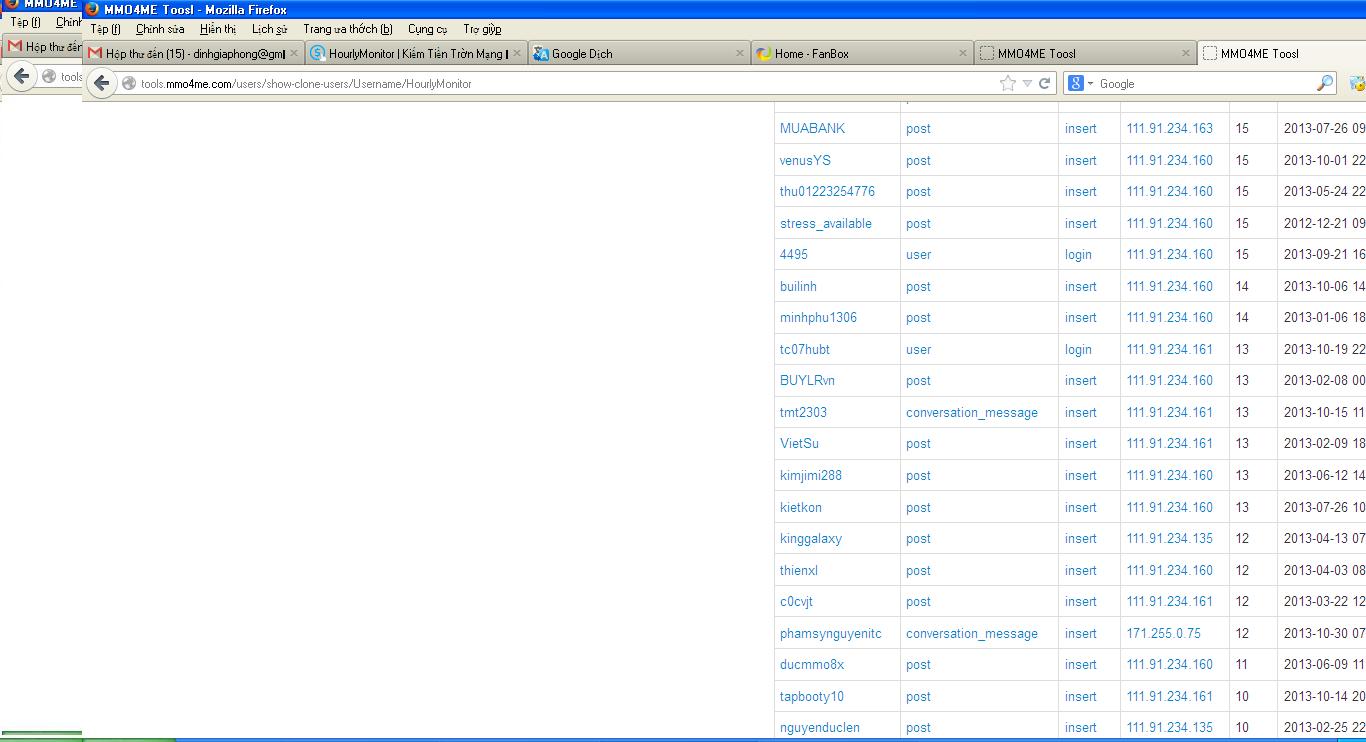Screen dimensions: 1366x742
Task: Click login action in 4495 row
Action: click(x=1078, y=254)
